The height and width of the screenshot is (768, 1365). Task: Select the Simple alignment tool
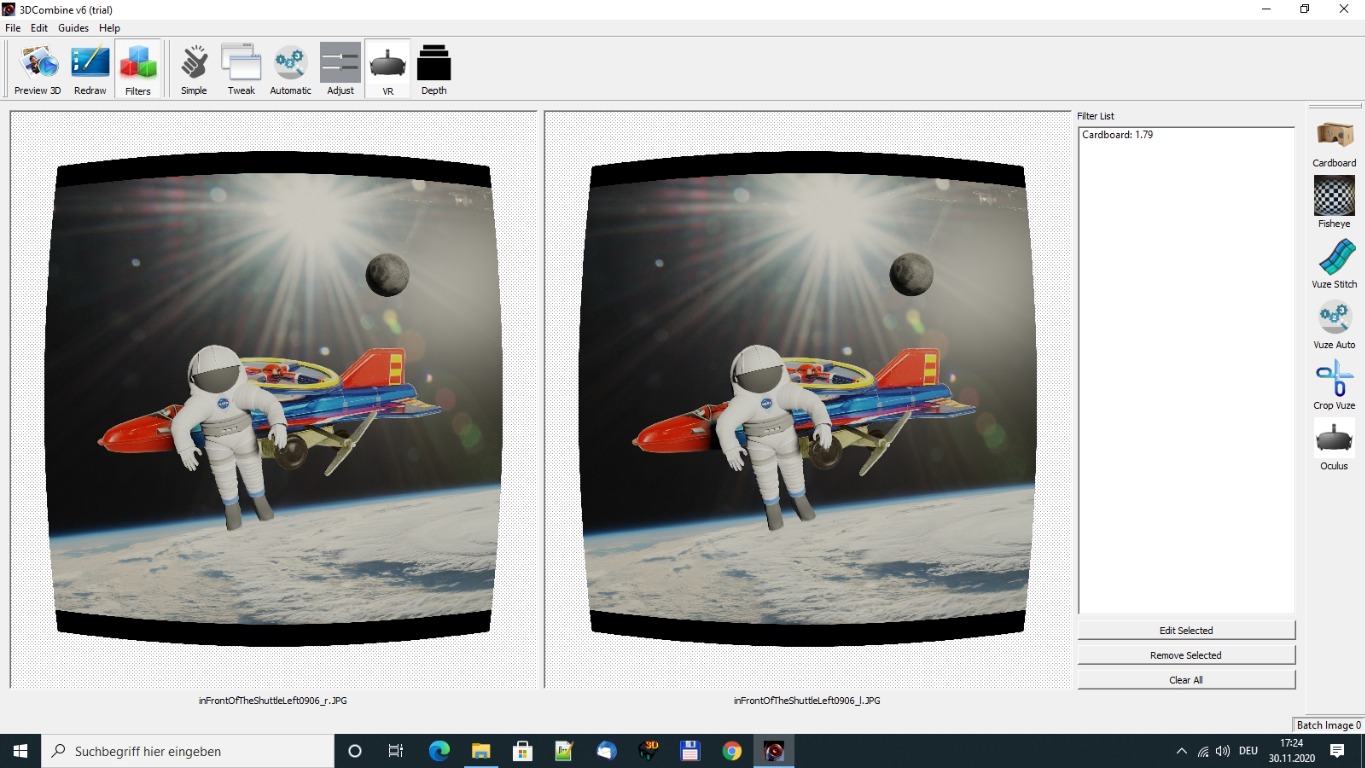click(194, 69)
